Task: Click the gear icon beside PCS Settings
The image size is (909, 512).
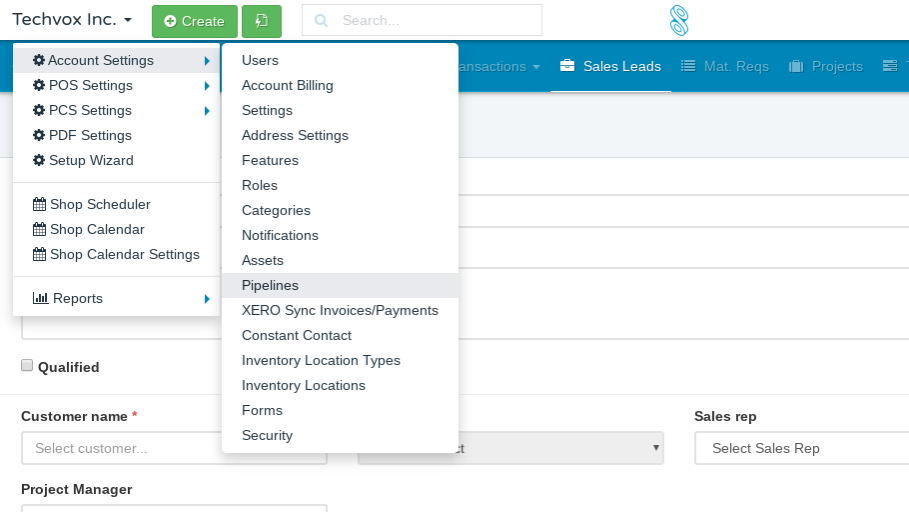Action: pos(39,110)
